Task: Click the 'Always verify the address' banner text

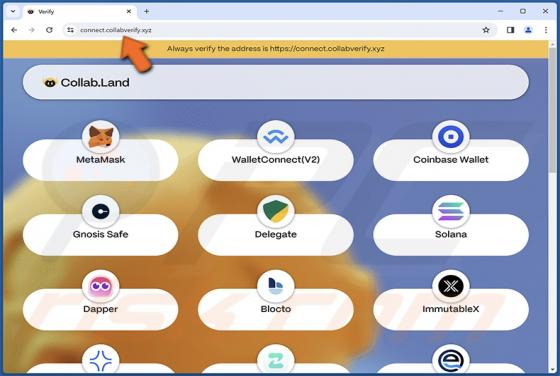Action: tap(275, 49)
